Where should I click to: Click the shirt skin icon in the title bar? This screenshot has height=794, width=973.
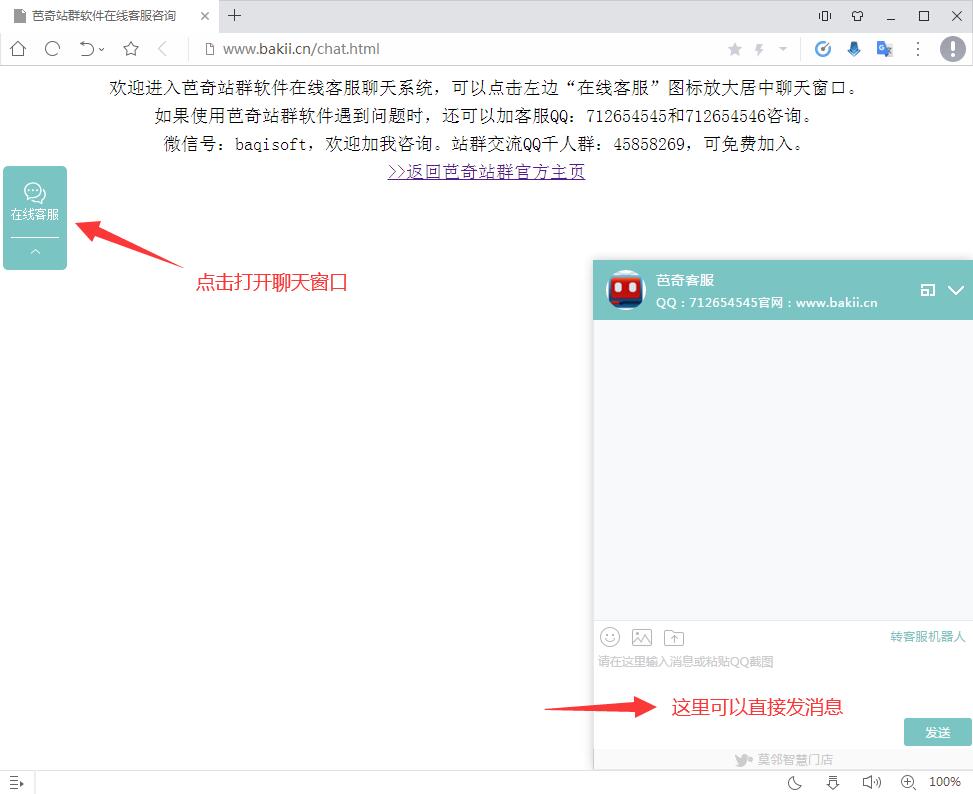click(858, 16)
